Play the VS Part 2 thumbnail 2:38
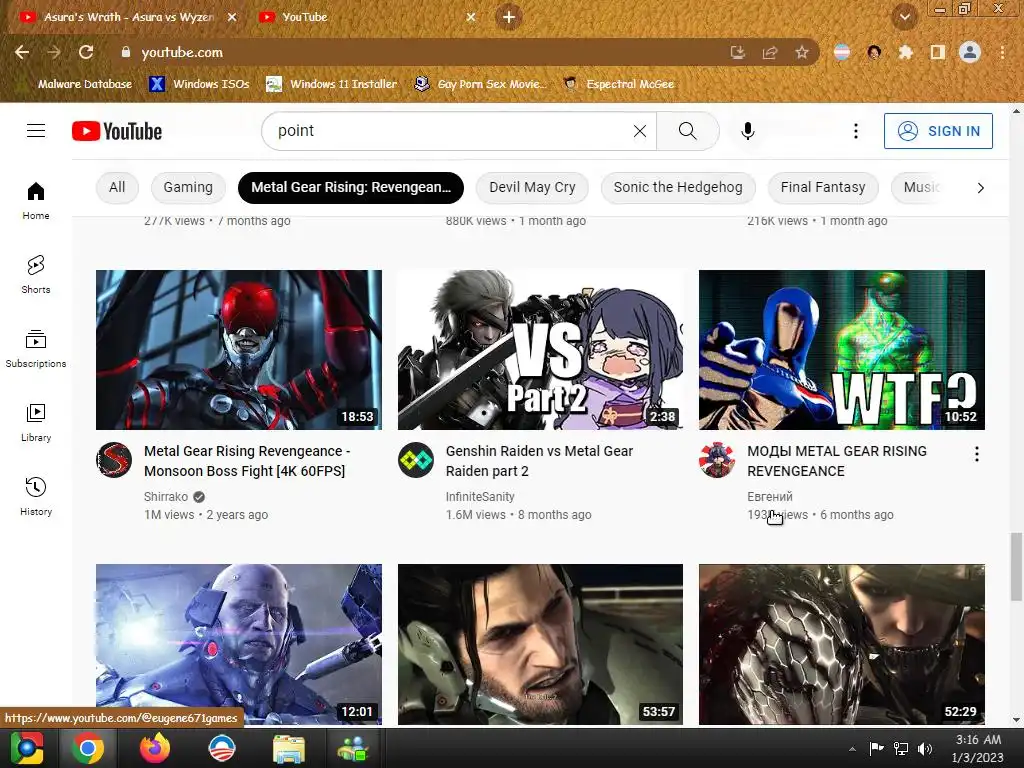 coord(540,350)
